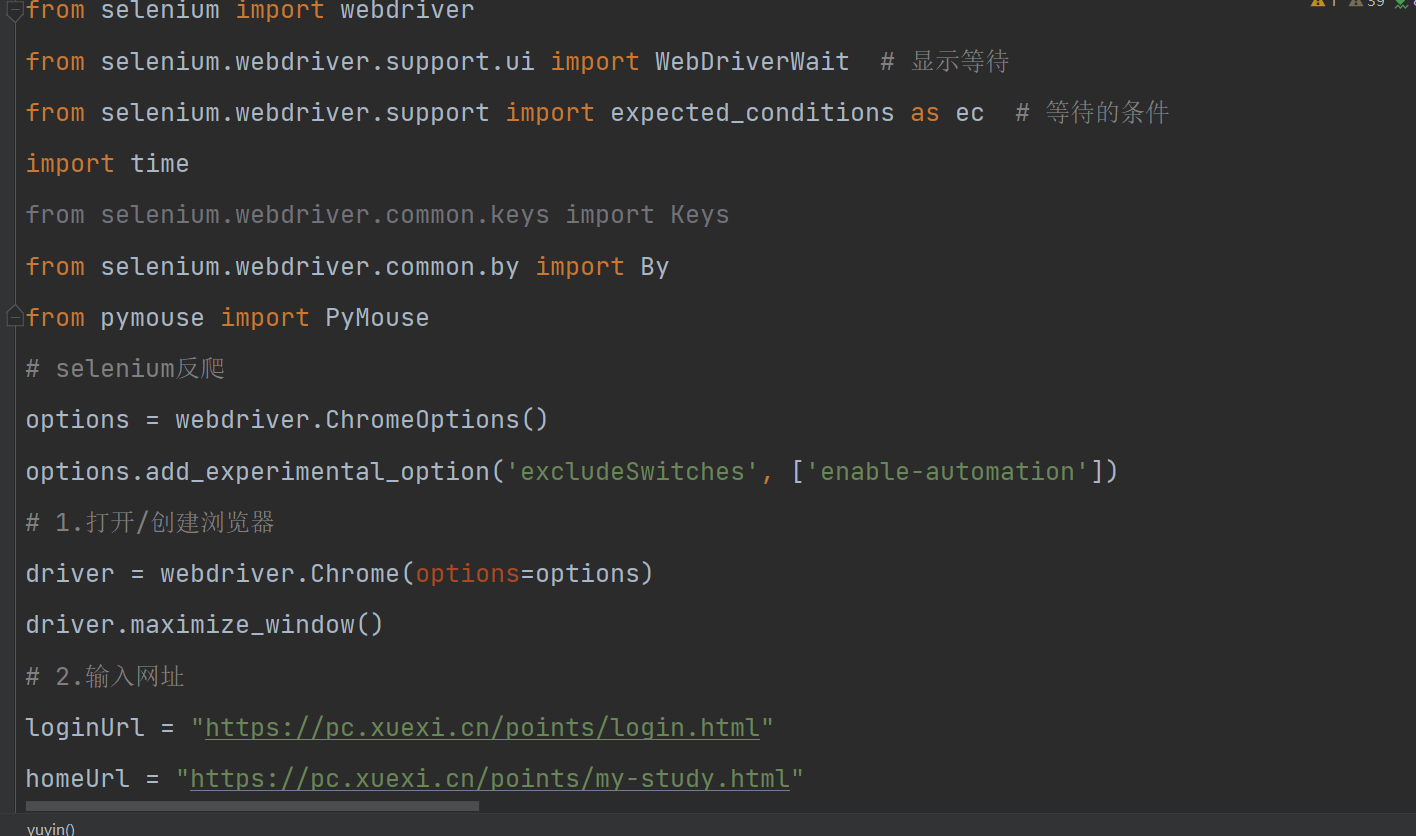Click the '# 1.打开/创建浏览器' comment
The width and height of the screenshot is (1416, 836).
[x=150, y=523]
